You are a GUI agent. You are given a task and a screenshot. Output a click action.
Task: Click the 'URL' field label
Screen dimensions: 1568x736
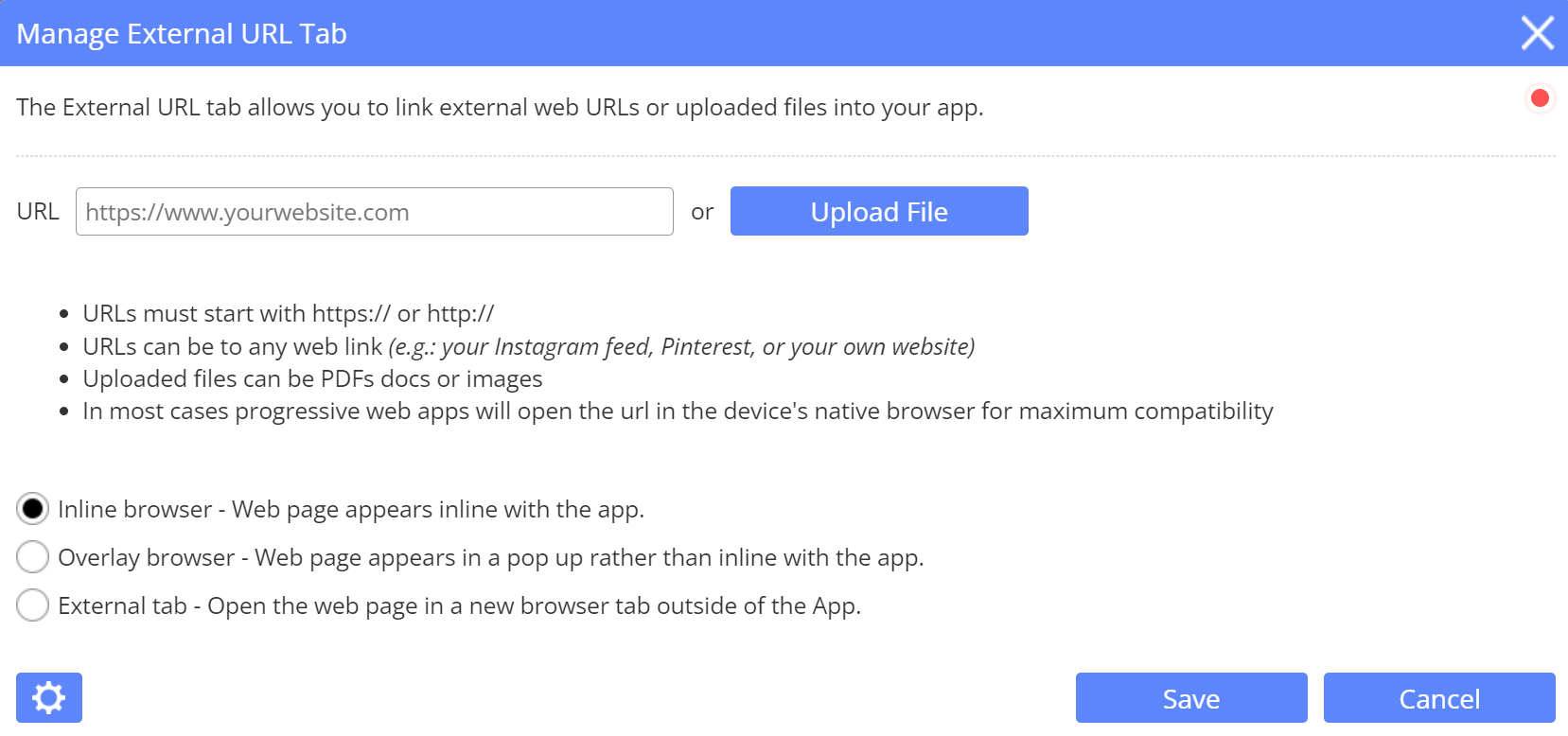(38, 212)
